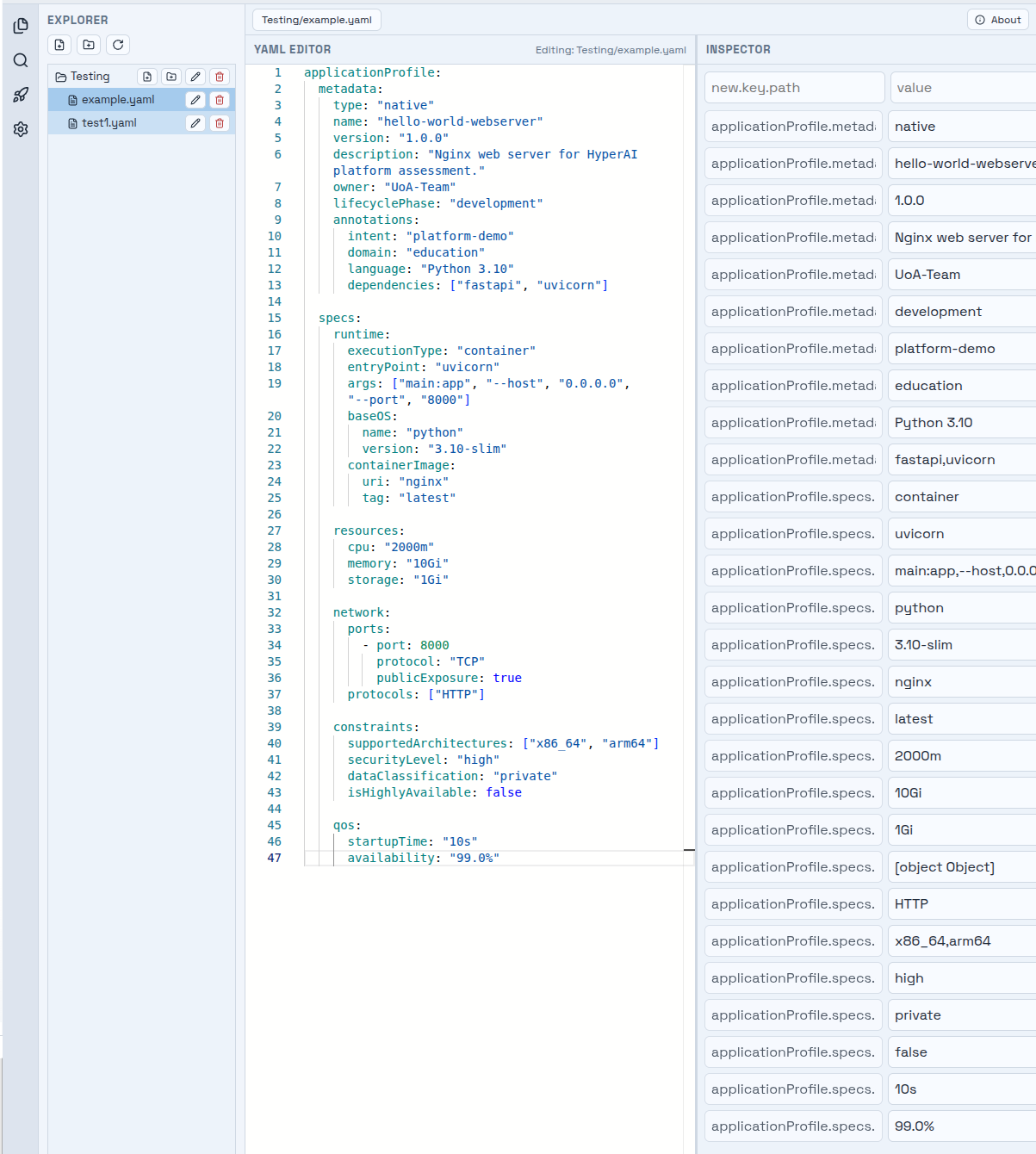Edit the 'education' value field
This screenshot has height=1154, width=1036.
coord(962,386)
